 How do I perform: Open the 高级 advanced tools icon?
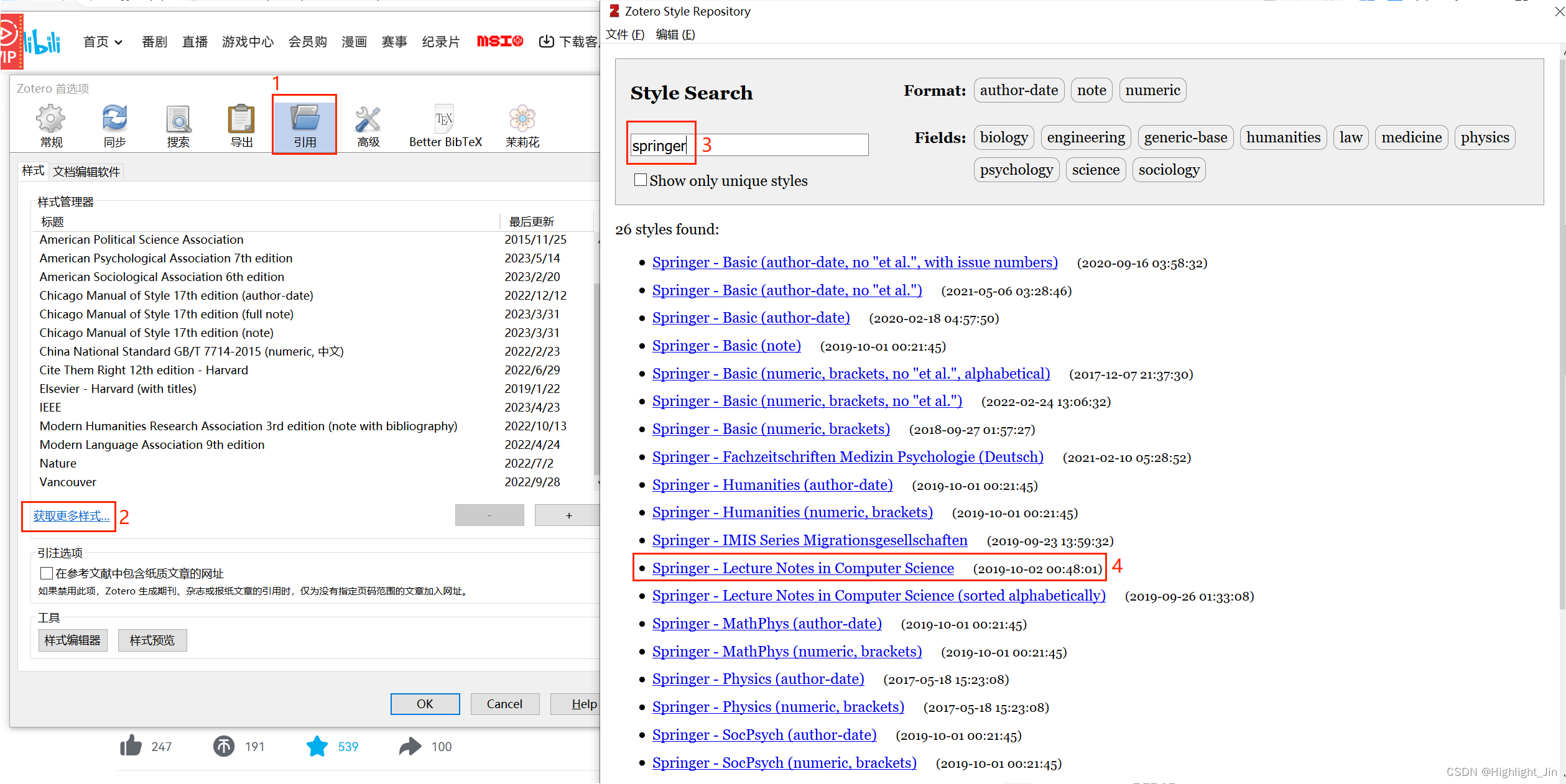coord(368,120)
